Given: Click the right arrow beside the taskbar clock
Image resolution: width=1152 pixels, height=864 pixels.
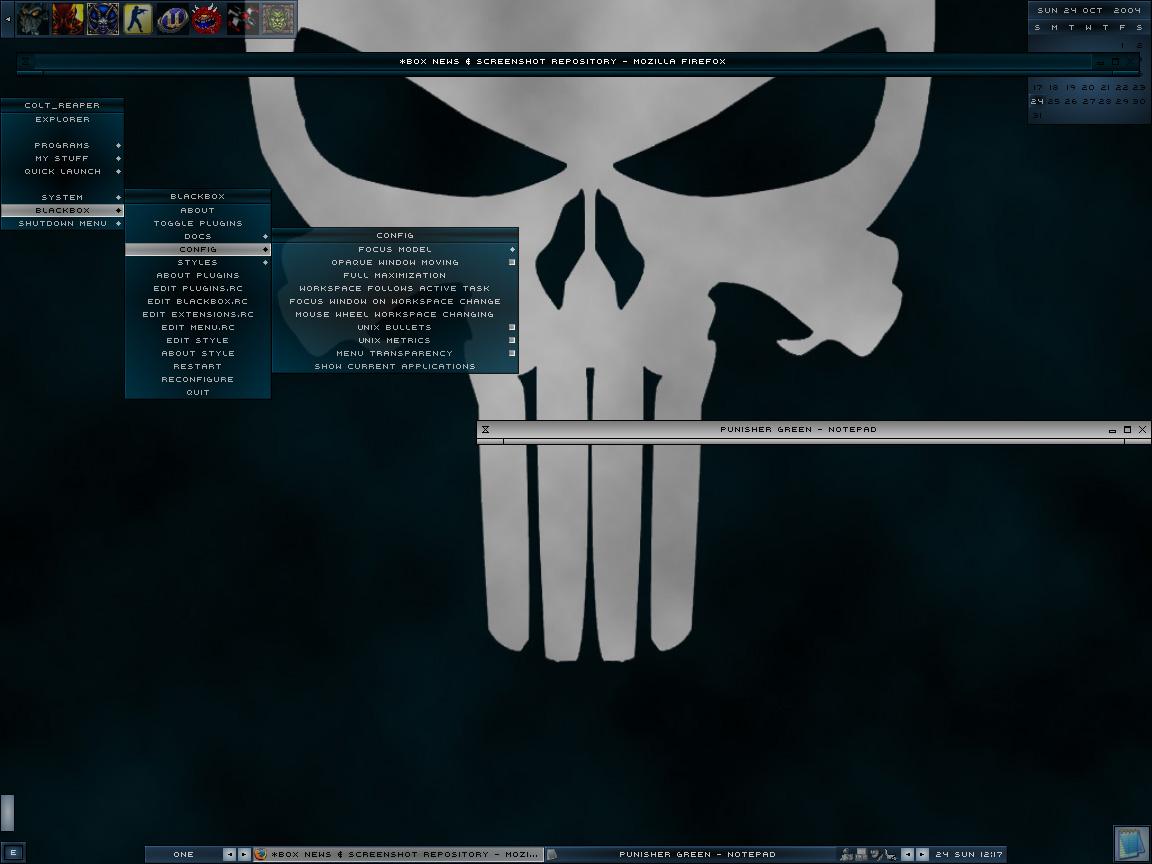Looking at the screenshot, I should coord(922,854).
